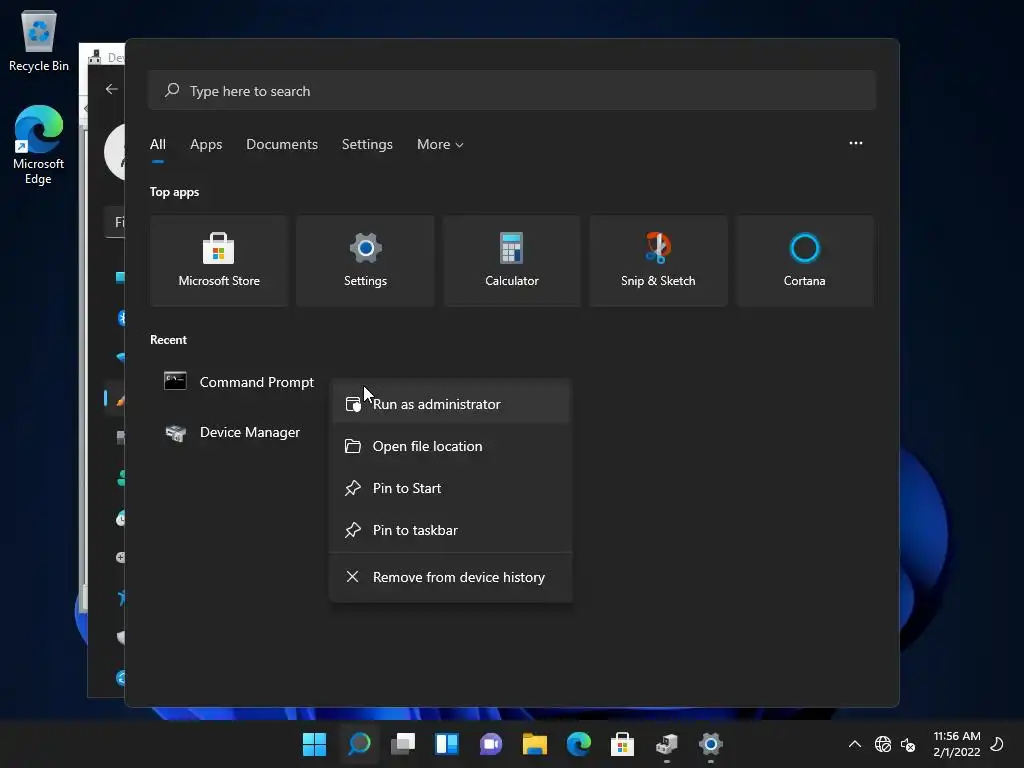Screen dimensions: 1024x768
Task: Open Microsoft Edge desktop shortcut
Action: pos(39,145)
